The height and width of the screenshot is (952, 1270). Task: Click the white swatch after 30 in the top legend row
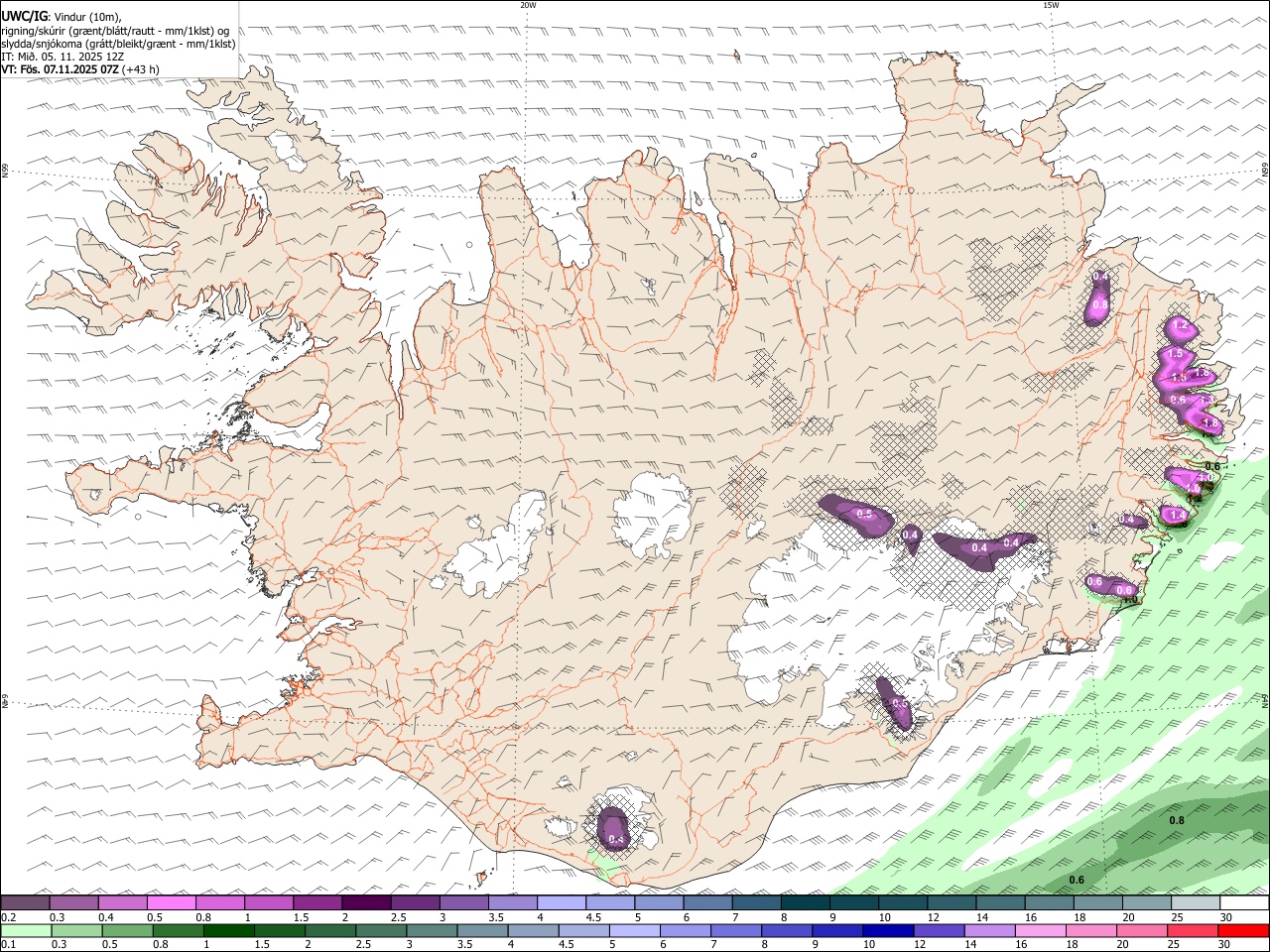coord(1242,903)
